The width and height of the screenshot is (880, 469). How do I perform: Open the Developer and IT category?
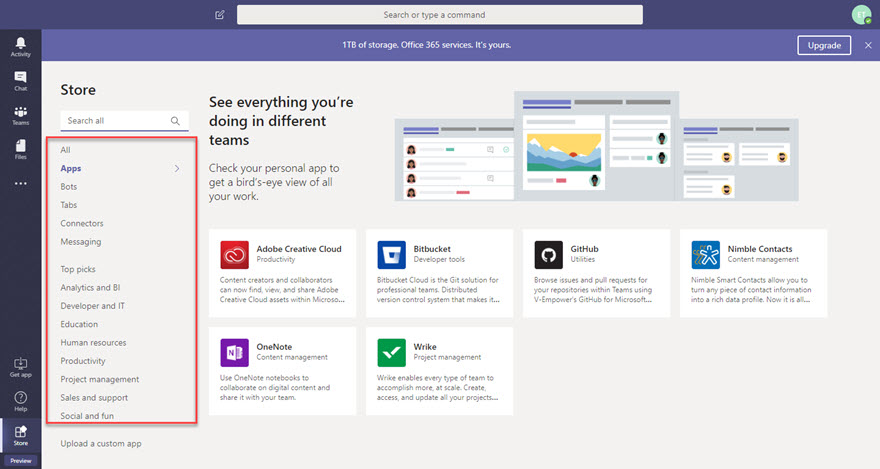[93, 306]
